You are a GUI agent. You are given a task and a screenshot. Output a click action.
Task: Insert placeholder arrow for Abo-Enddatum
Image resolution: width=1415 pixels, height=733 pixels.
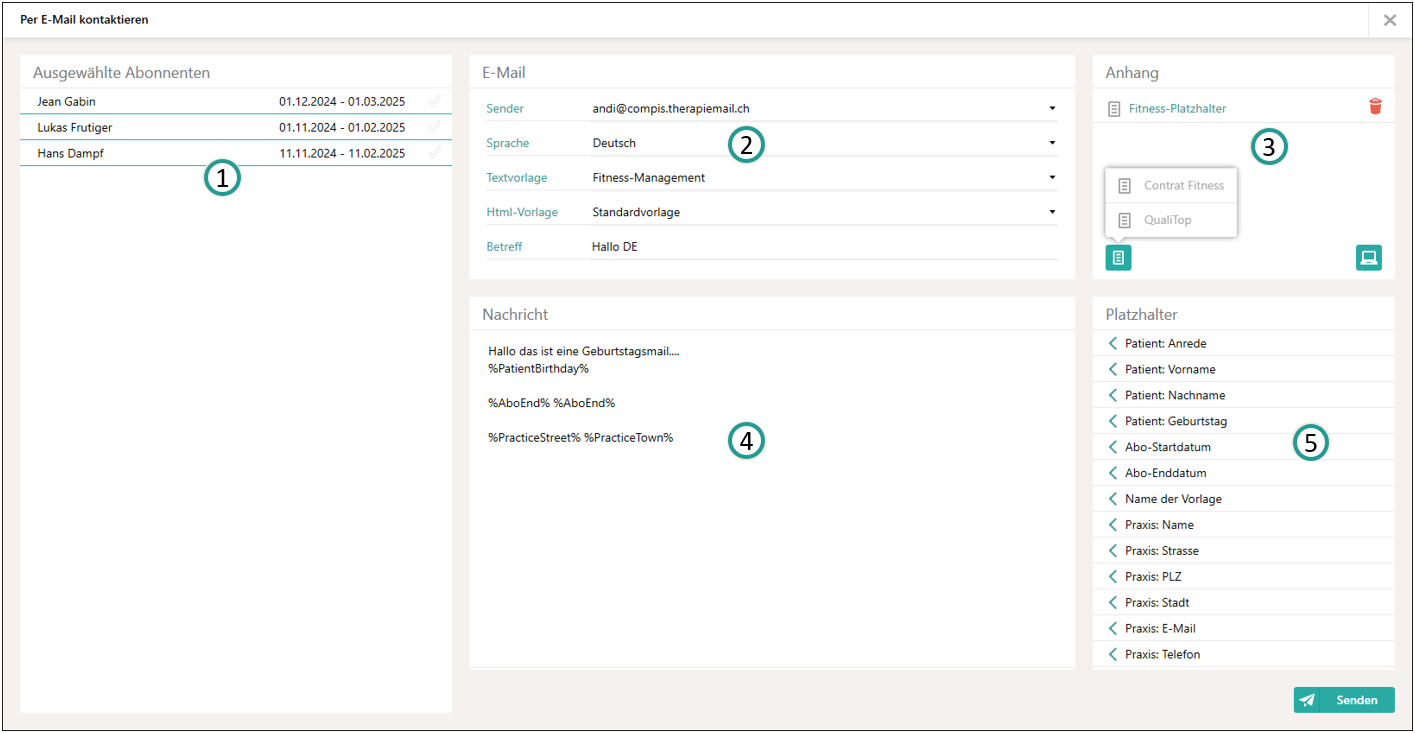click(x=1113, y=473)
